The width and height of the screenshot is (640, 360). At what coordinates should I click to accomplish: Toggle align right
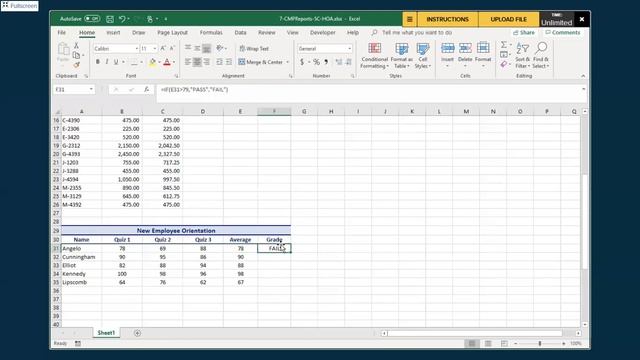(x=207, y=62)
